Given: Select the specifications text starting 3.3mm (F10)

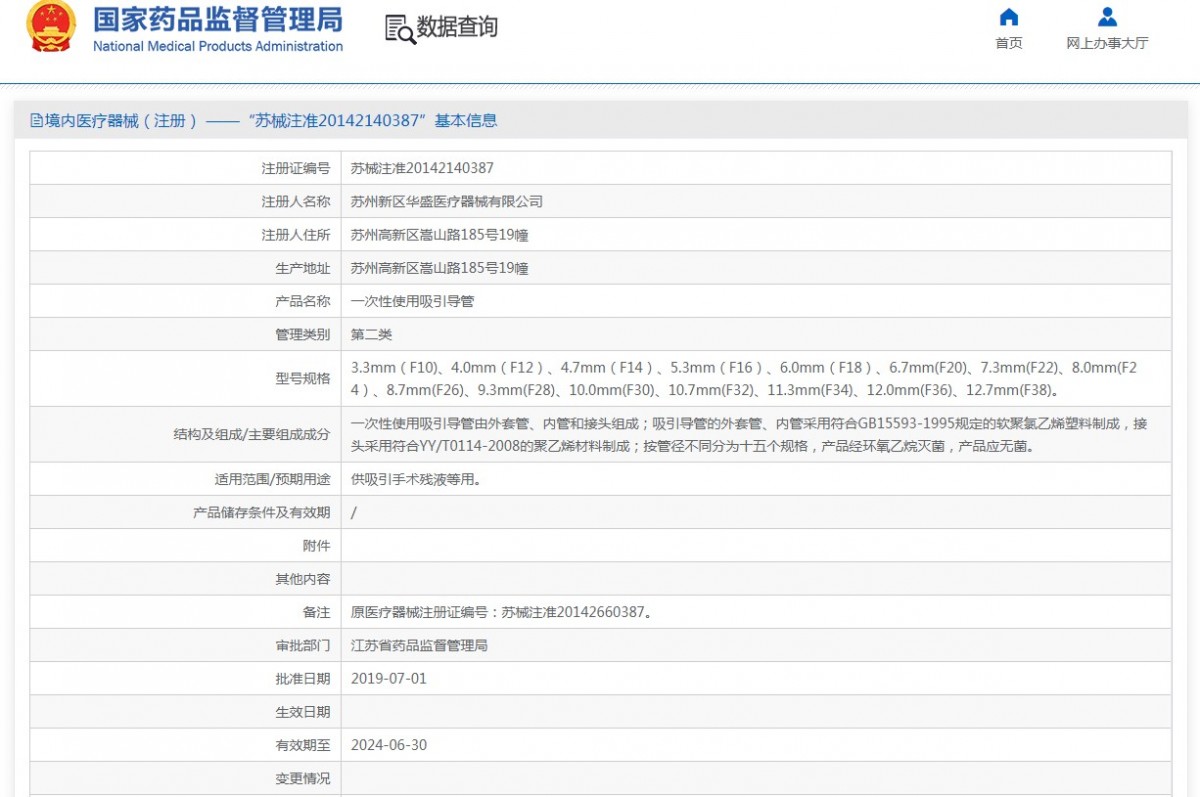Looking at the screenshot, I should click(744, 379).
